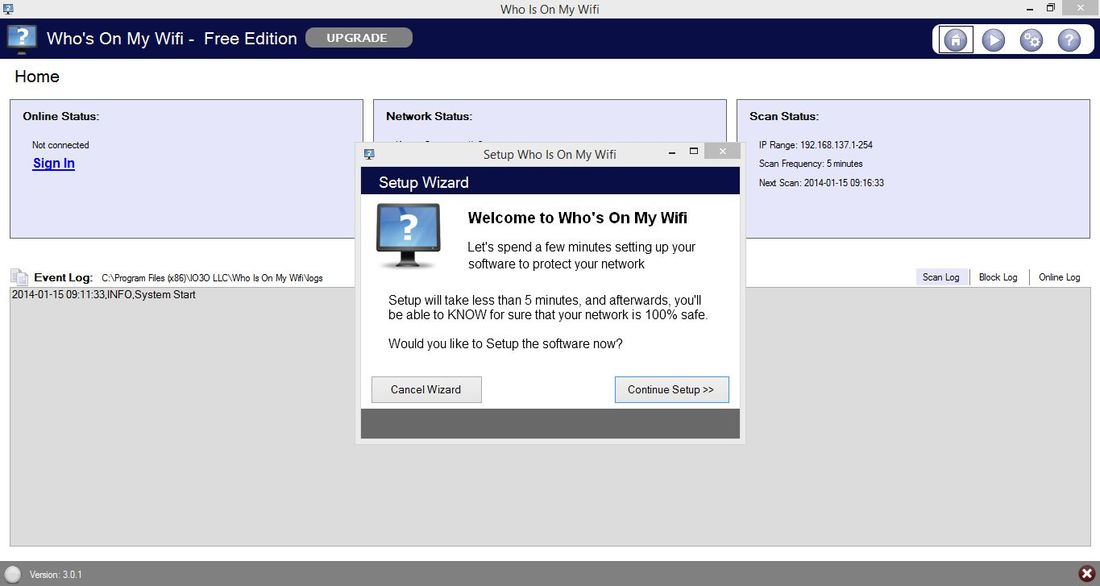1100x586 pixels.
Task: Click the red X icon in status bar
Action: point(1087,573)
